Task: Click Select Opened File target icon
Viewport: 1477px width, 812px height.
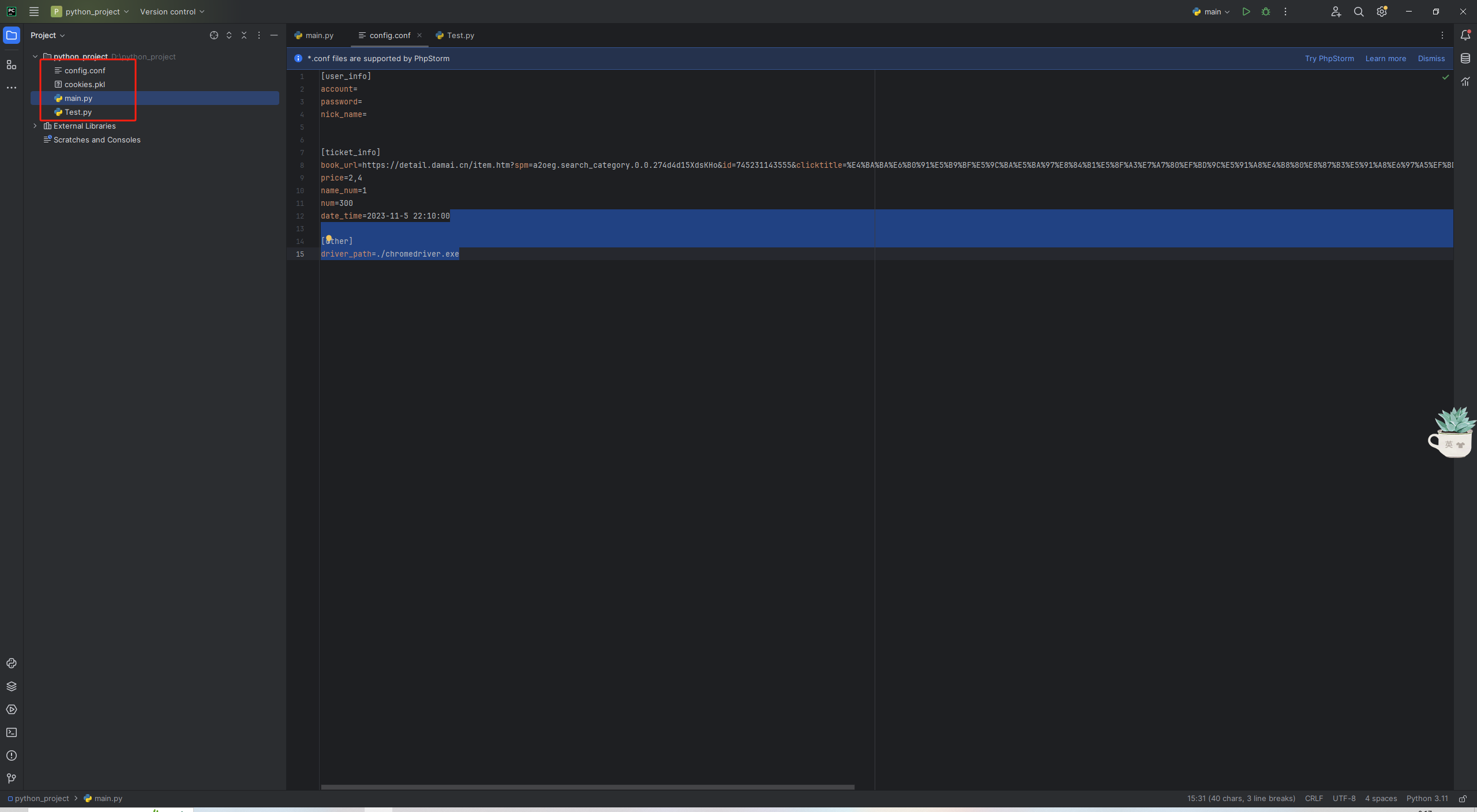Action: (x=214, y=35)
